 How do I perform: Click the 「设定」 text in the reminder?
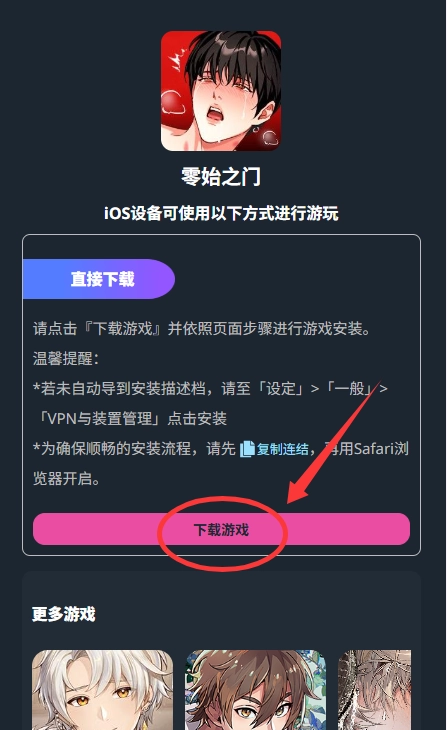click(281, 388)
